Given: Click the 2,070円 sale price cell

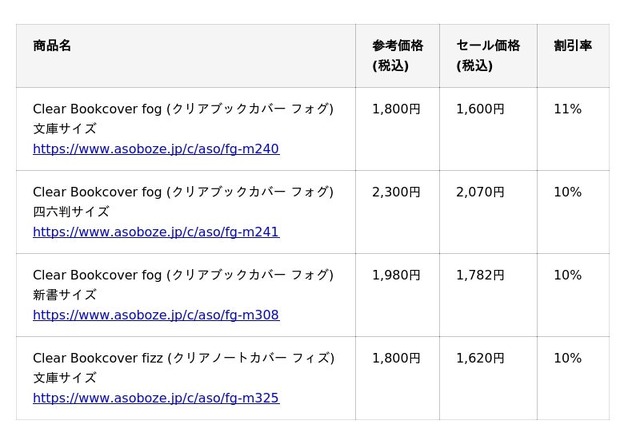Looking at the screenshot, I should (480, 192).
